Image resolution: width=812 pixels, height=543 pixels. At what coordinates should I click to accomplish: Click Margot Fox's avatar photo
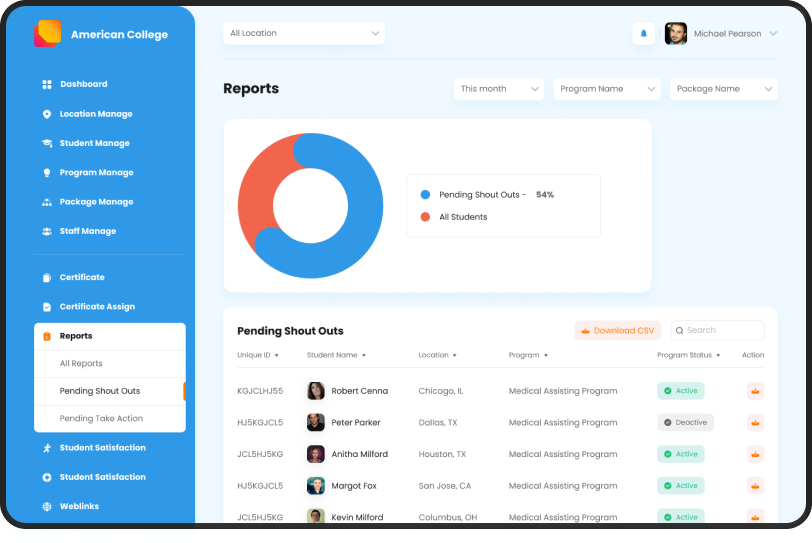click(x=316, y=486)
